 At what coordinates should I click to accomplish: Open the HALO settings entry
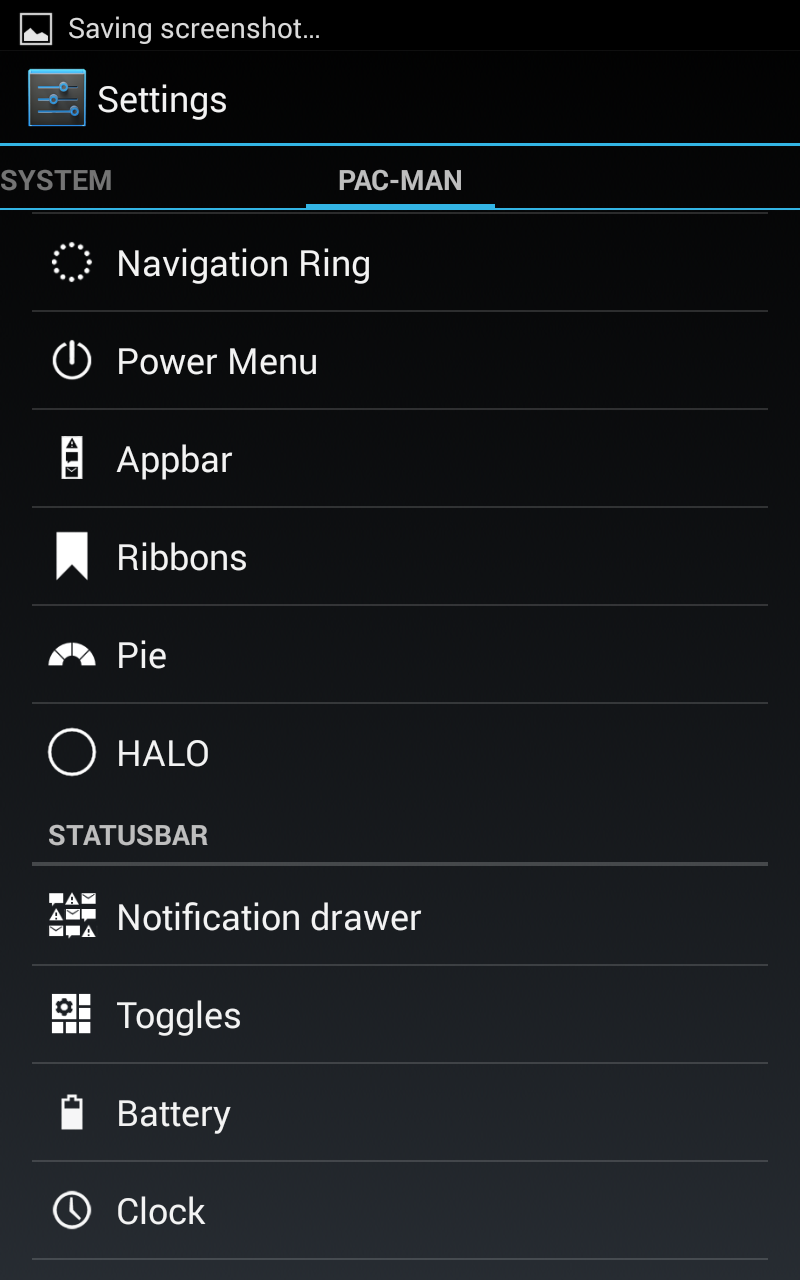[163, 753]
